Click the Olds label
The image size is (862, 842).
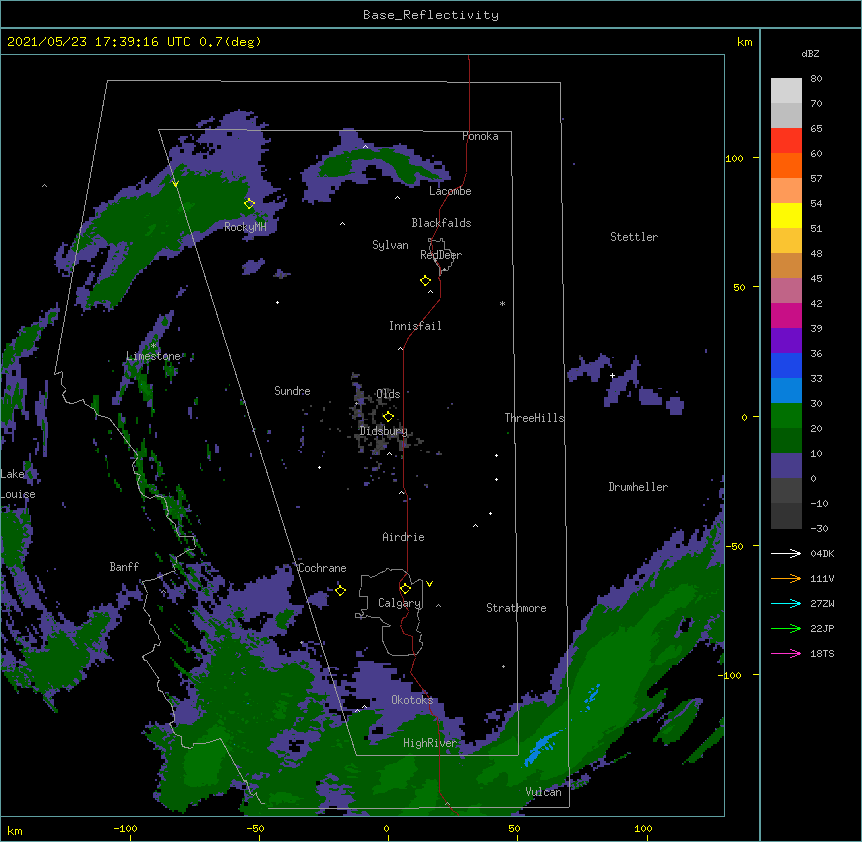tap(388, 394)
